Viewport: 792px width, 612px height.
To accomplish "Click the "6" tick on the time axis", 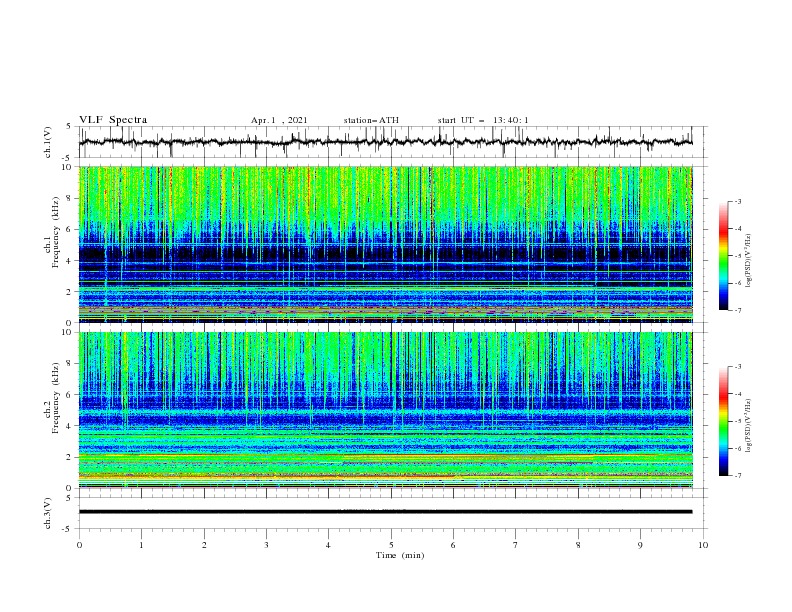I will [x=453, y=545].
